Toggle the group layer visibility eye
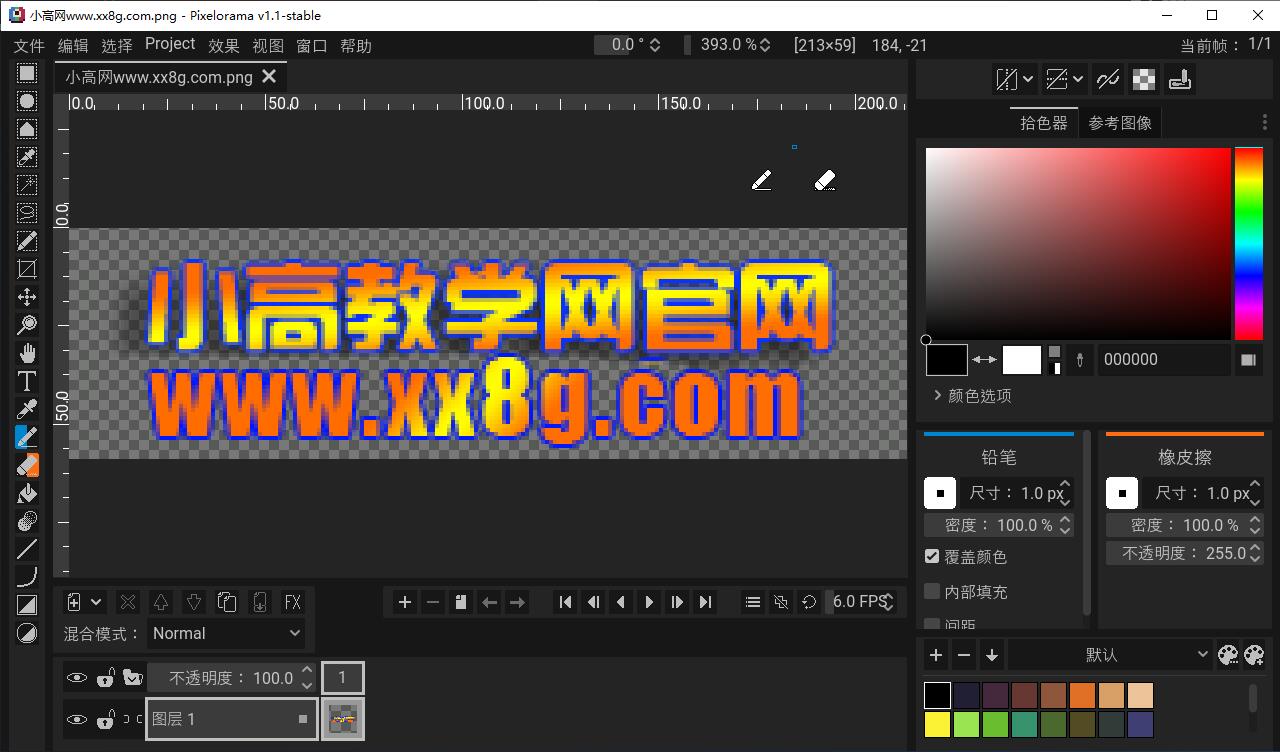 pyautogui.click(x=77, y=678)
